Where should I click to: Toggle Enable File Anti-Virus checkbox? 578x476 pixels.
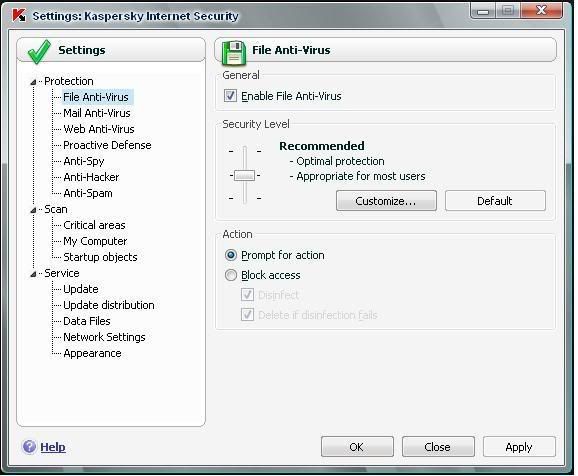pos(230,96)
